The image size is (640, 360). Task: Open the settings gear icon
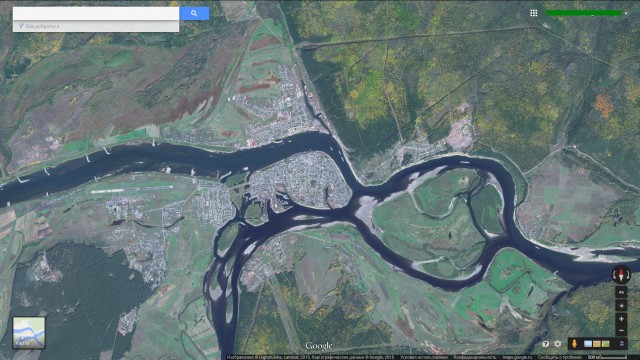point(558,344)
